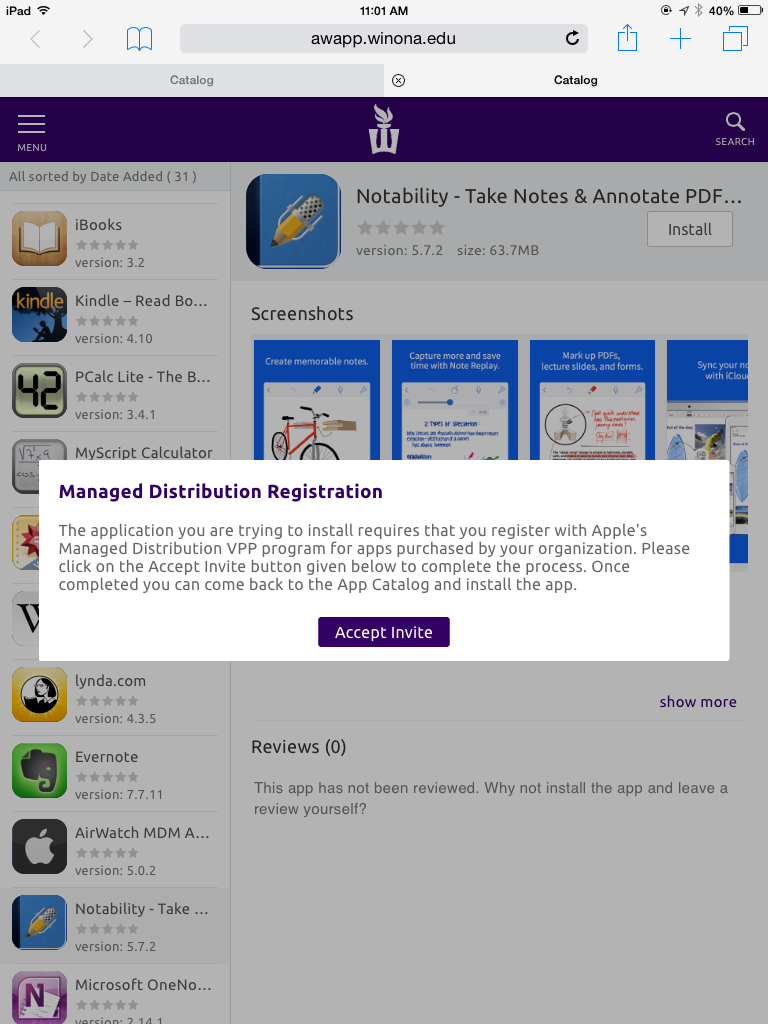This screenshot has height=1024, width=768.
Task: Expand description with show more
Action: (x=697, y=702)
